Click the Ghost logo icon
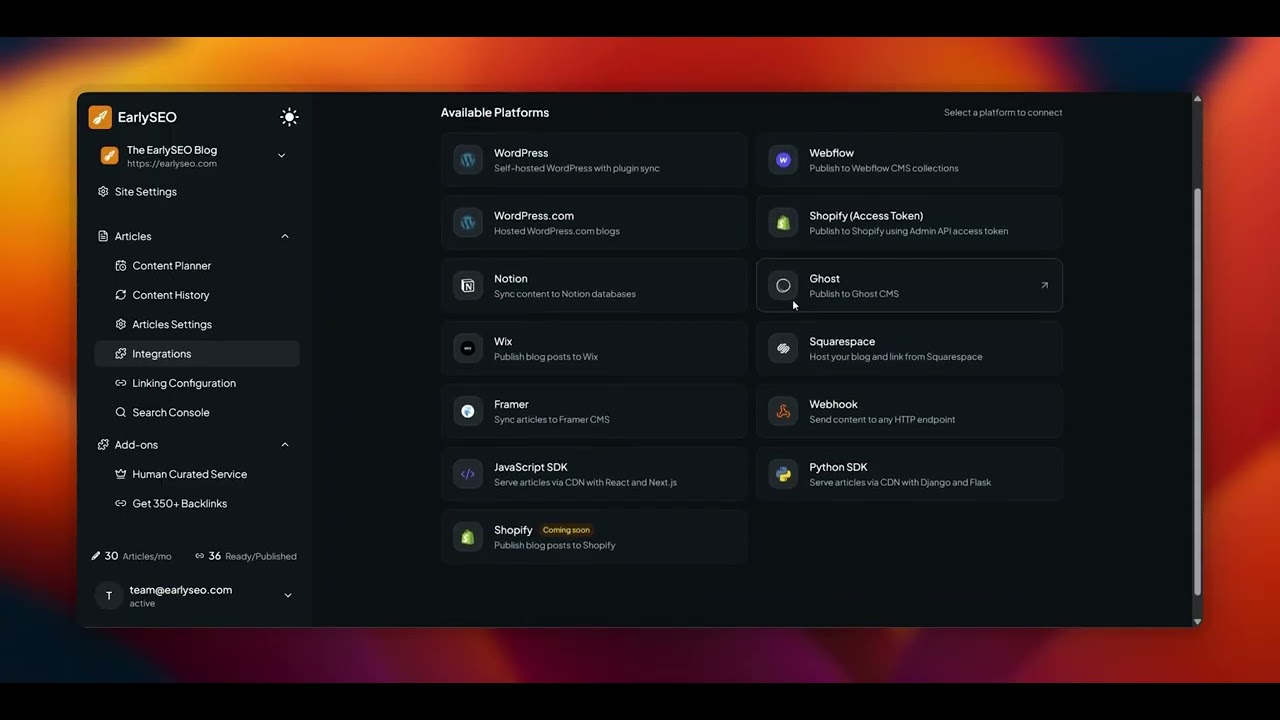 click(x=783, y=286)
